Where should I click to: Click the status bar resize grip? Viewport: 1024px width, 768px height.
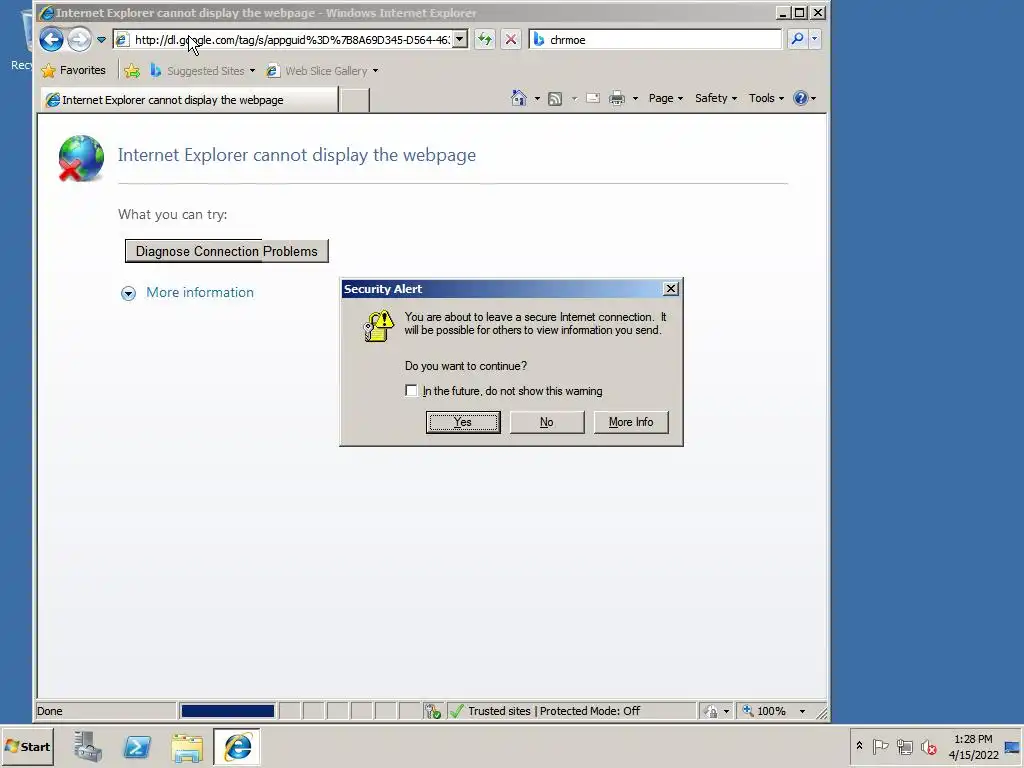822,713
